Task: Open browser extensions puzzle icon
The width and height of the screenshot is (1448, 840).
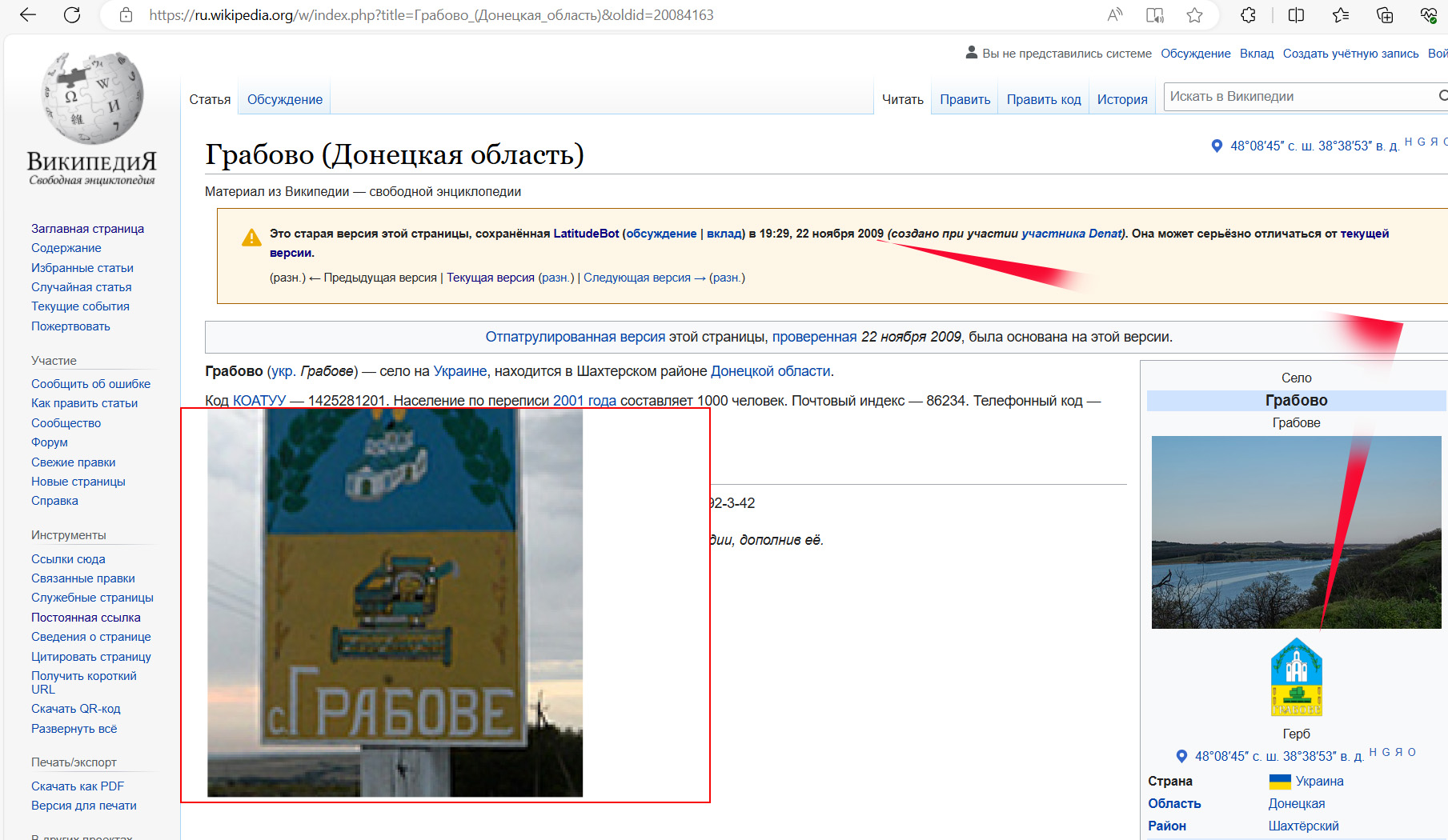Action: (1248, 14)
